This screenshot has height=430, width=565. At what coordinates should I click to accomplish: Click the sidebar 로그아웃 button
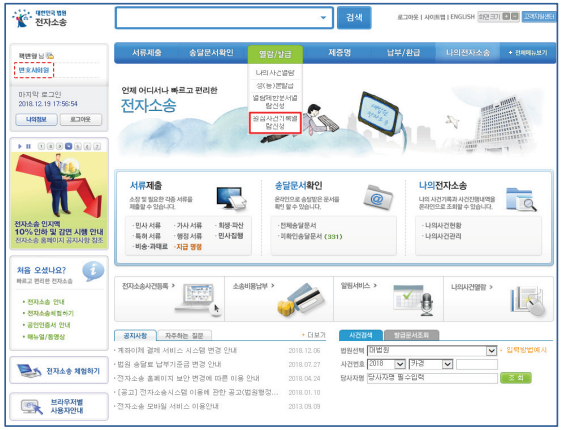click(x=81, y=119)
